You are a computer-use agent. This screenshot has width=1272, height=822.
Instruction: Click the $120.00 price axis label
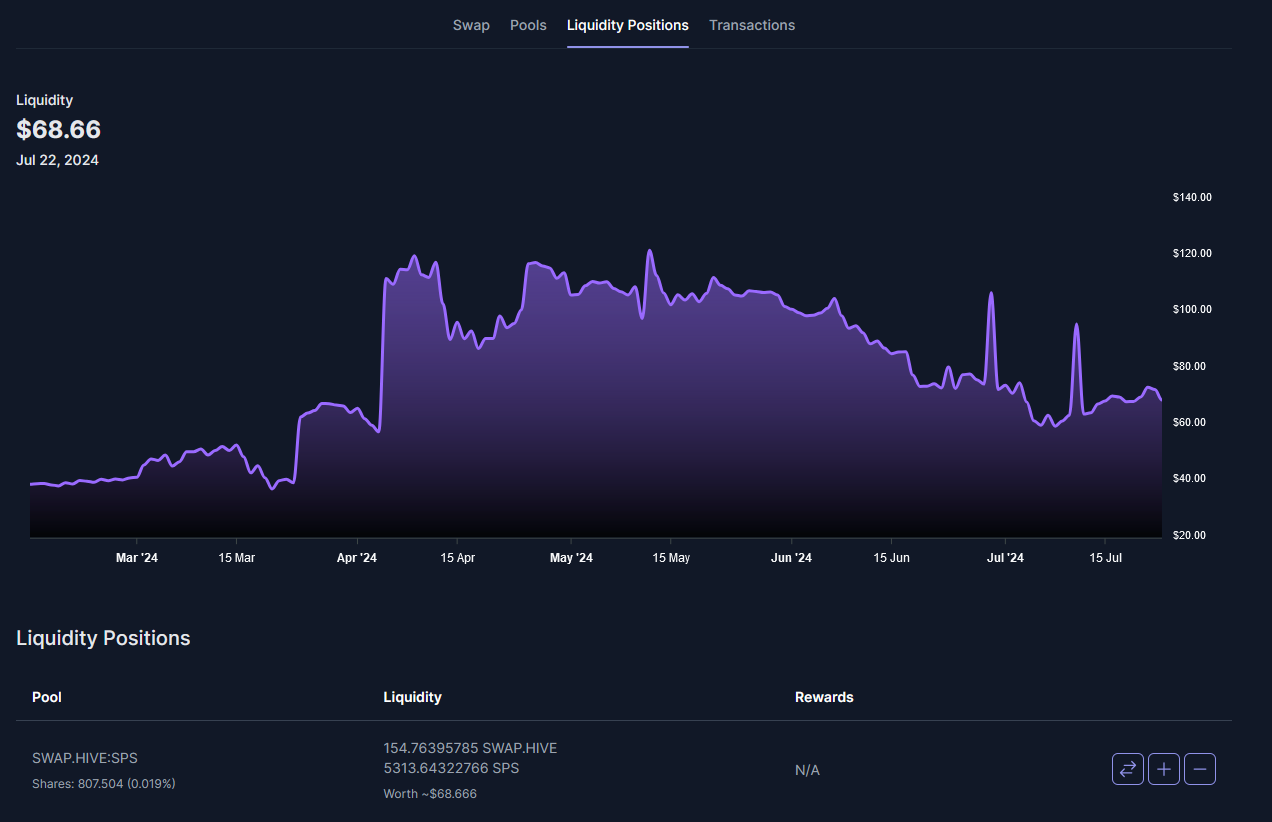click(x=1192, y=254)
